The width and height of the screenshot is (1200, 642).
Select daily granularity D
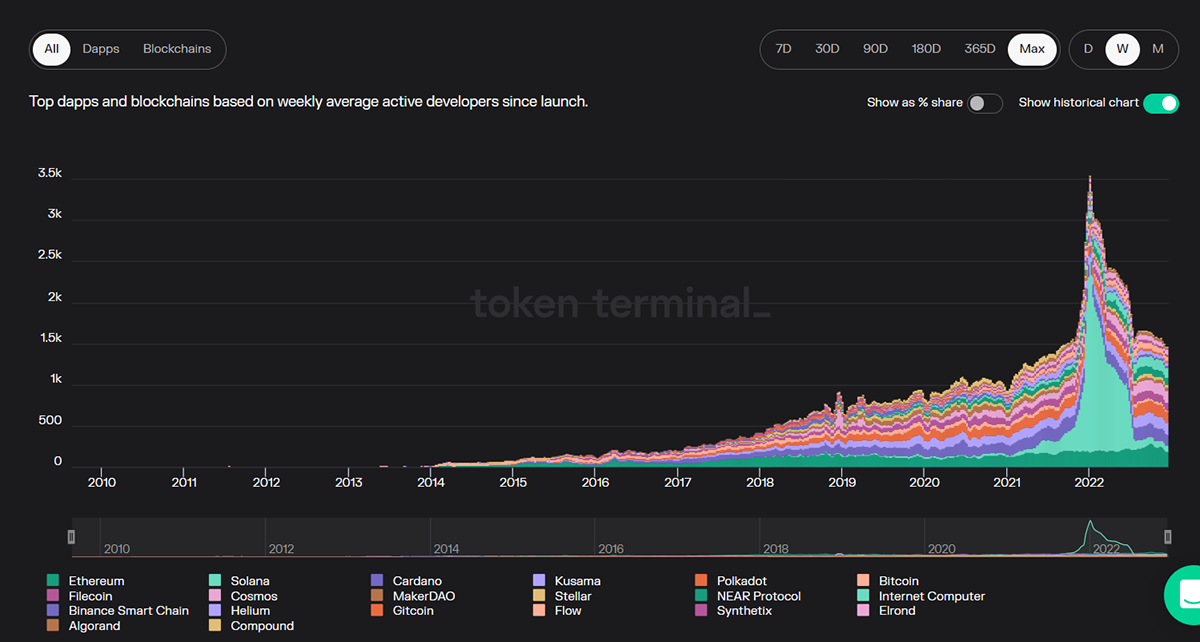(x=1088, y=49)
